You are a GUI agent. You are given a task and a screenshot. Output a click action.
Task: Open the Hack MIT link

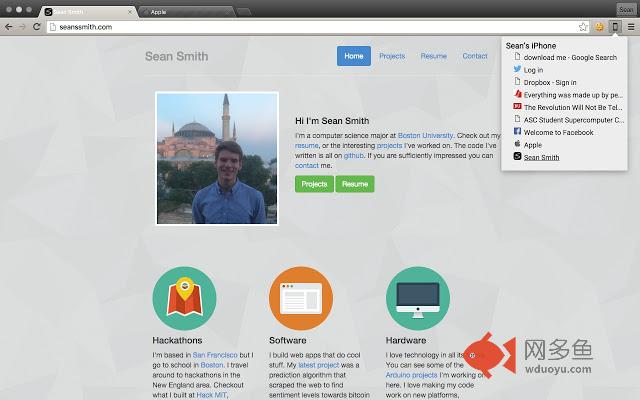tap(211, 395)
